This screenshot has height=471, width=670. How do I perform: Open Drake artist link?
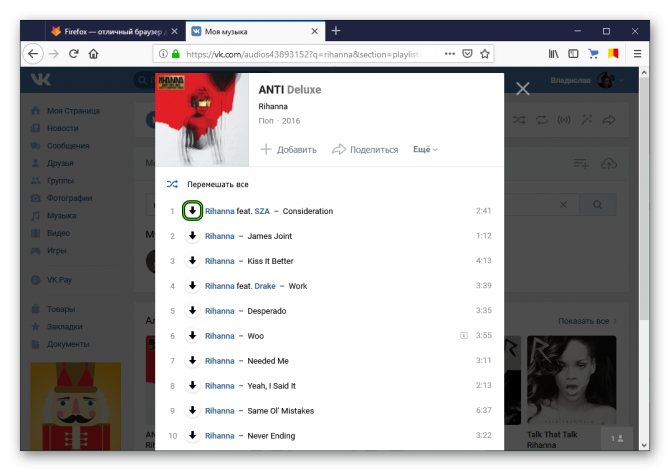(264, 286)
